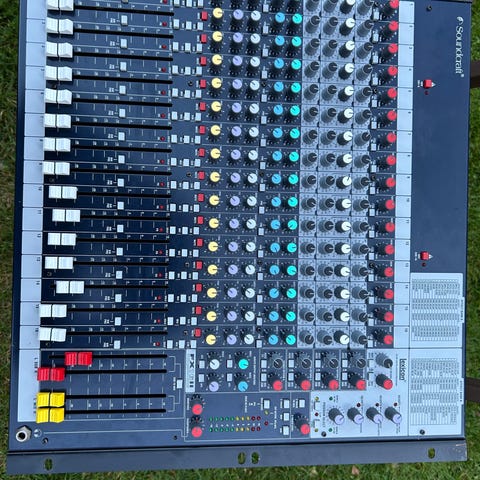Screen dimensions: 480x480
Task: Grab the bottom yellow master fader
Action: 50,415
